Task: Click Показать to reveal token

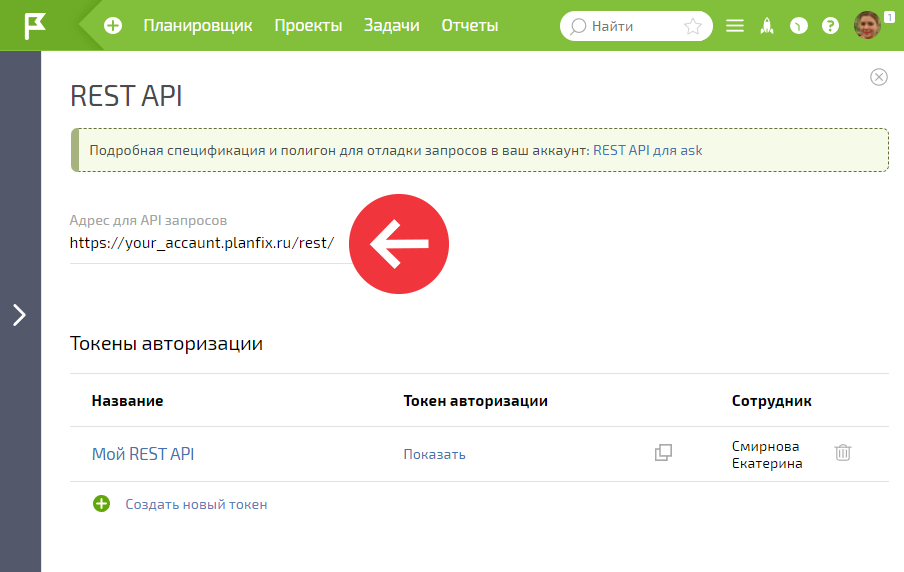Action: pos(434,454)
